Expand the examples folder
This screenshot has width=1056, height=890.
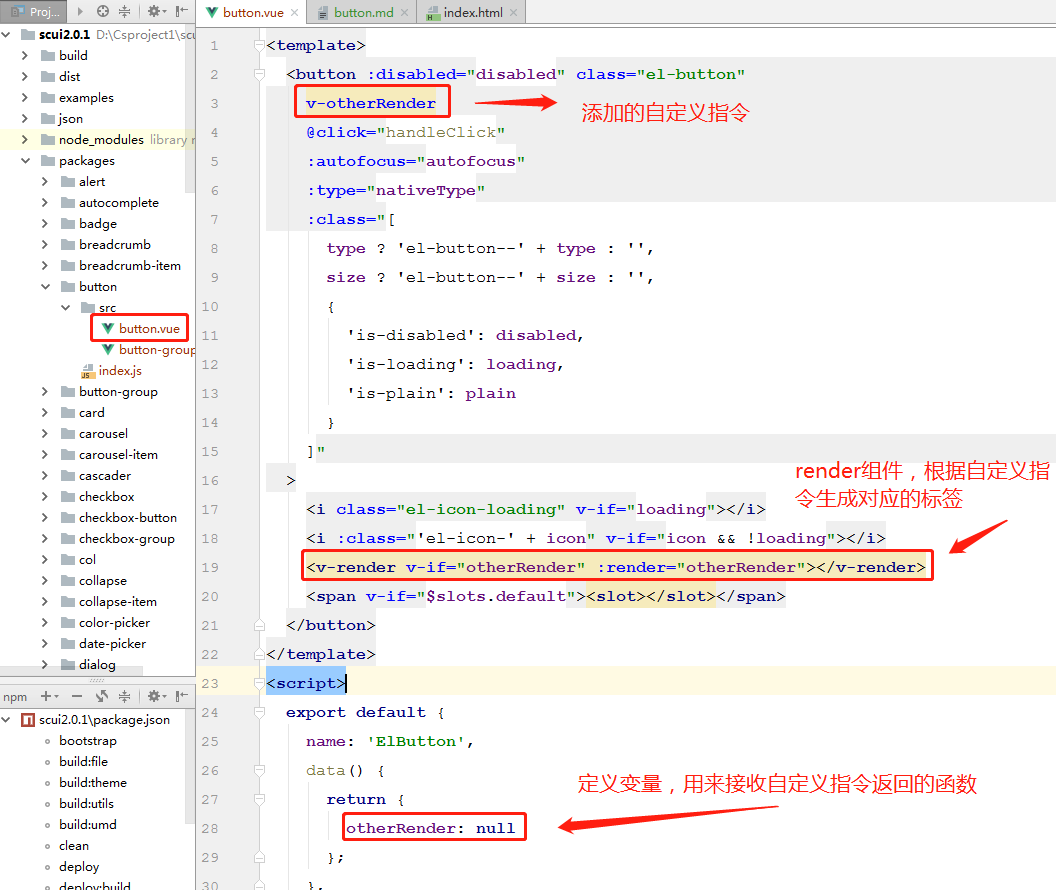[25, 97]
